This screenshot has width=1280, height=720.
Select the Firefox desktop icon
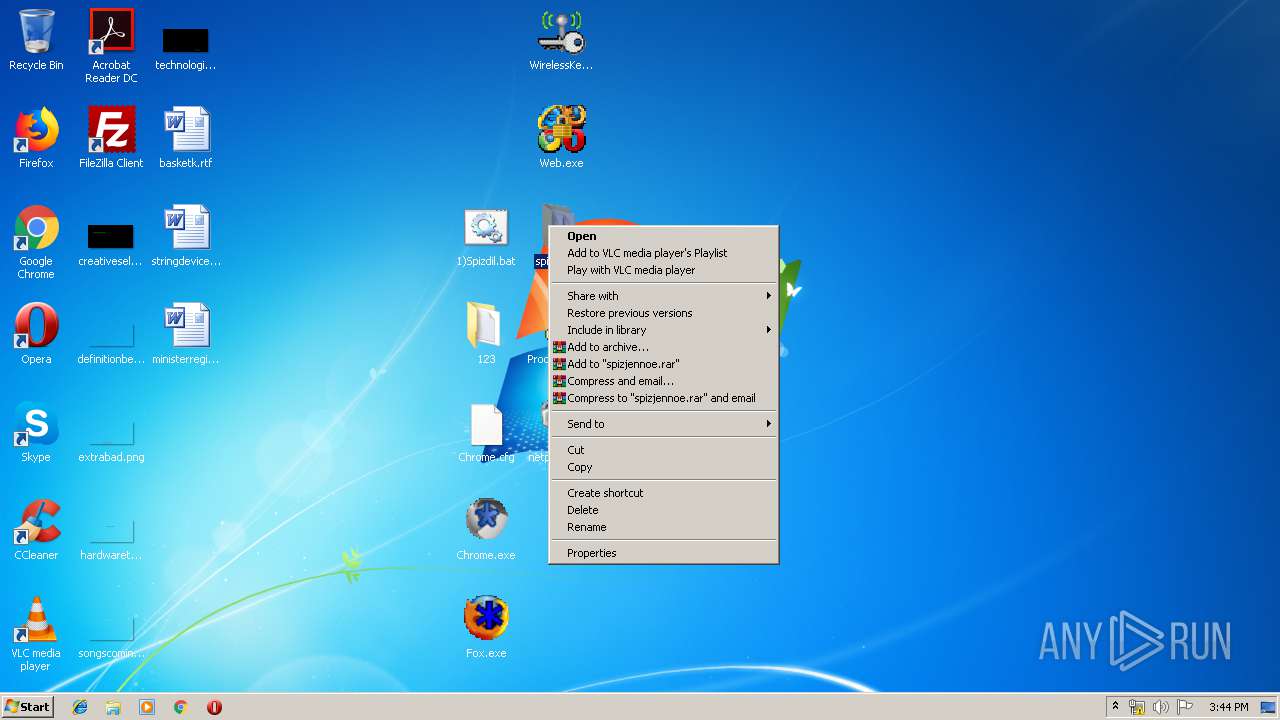[x=36, y=138]
